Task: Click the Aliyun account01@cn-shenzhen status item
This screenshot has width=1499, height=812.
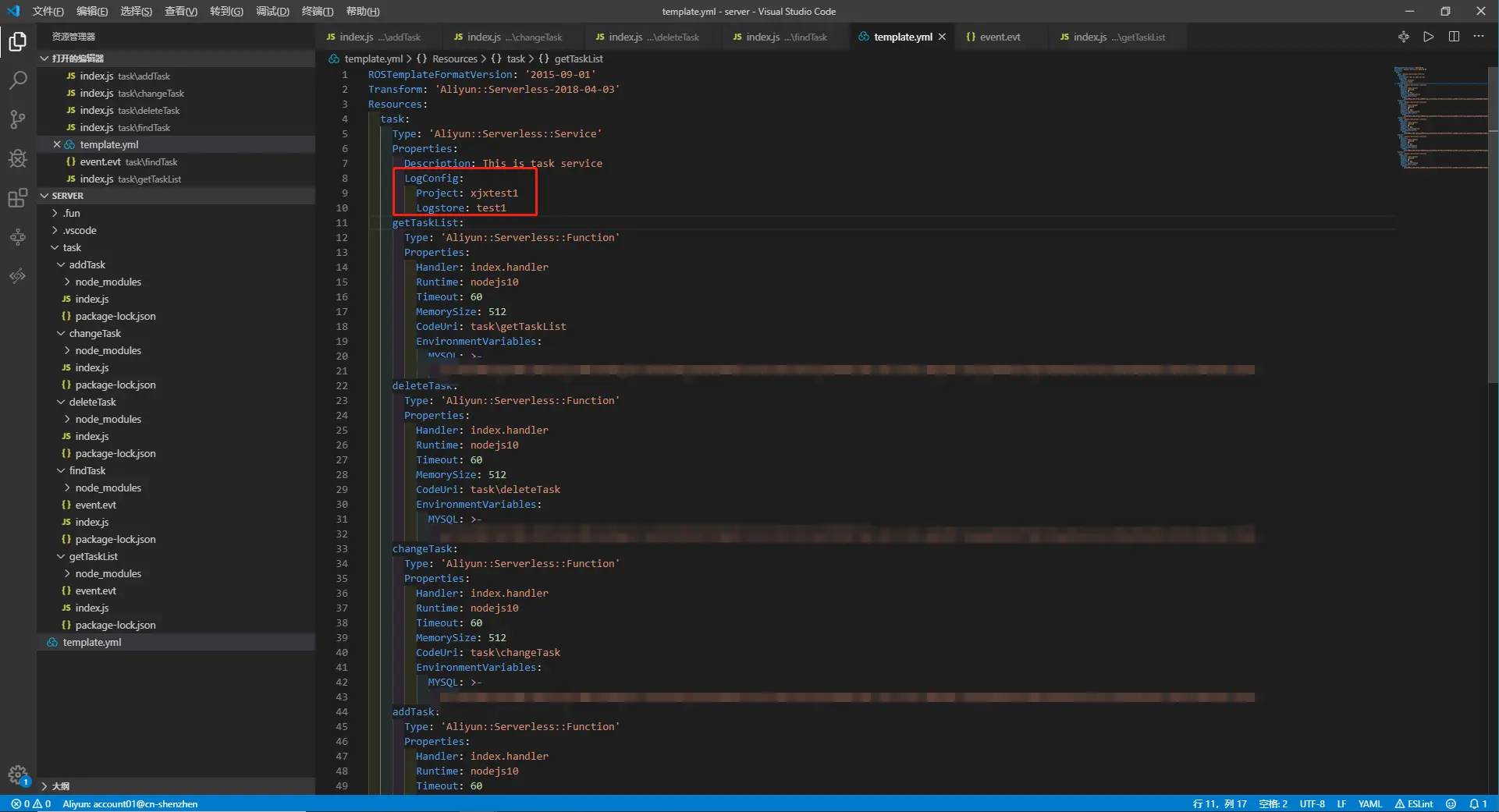Action: point(130,803)
